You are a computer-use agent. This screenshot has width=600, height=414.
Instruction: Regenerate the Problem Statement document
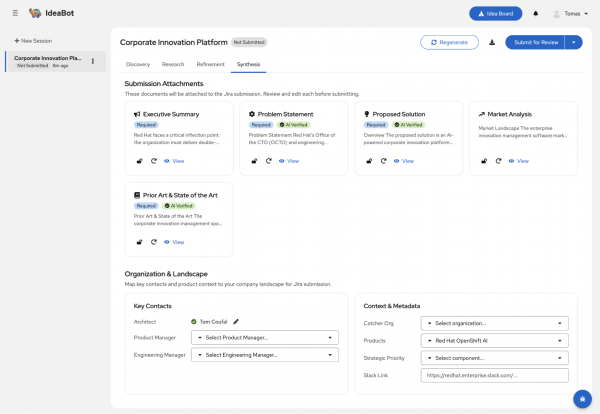[269, 161]
